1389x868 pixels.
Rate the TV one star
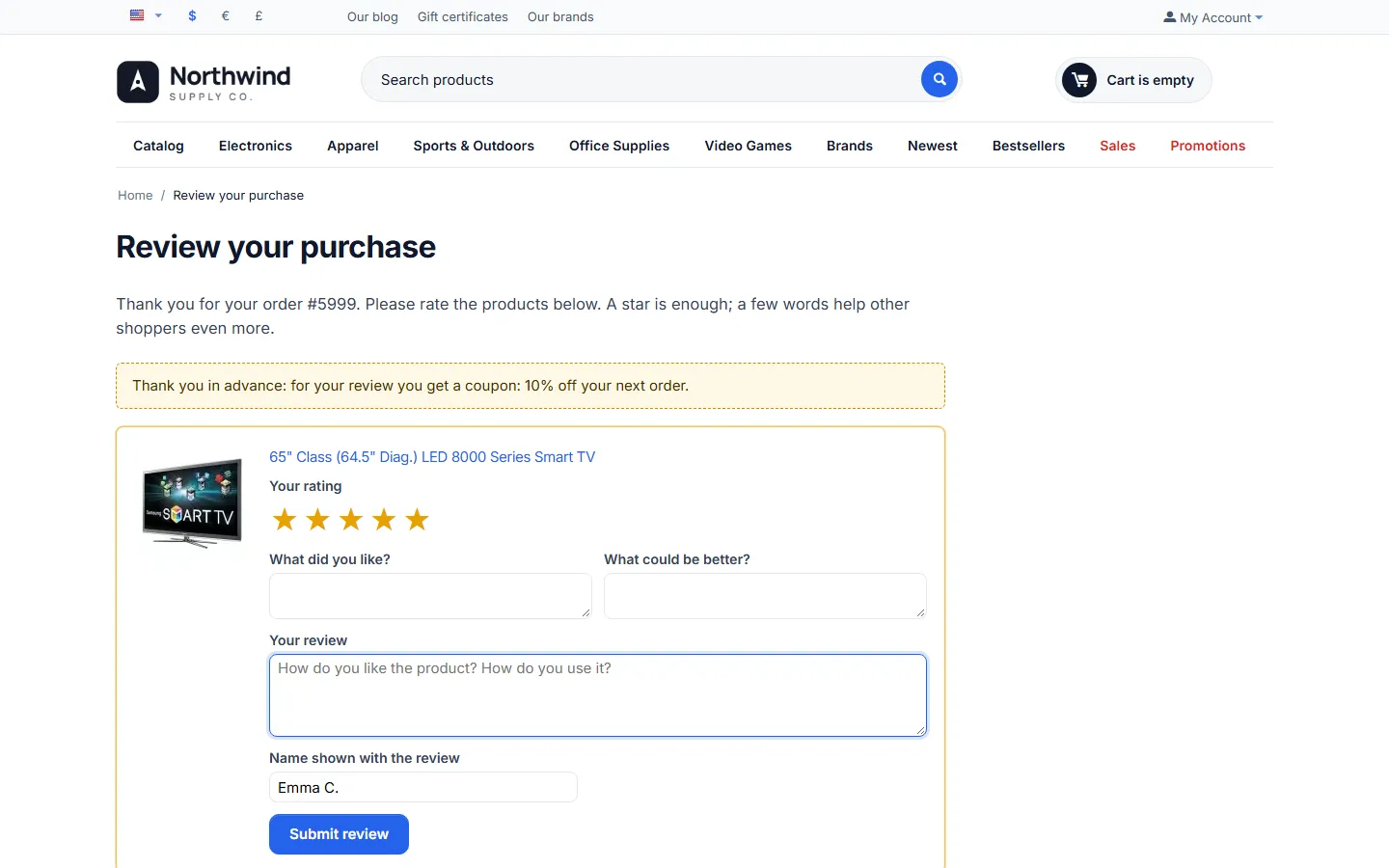(285, 520)
